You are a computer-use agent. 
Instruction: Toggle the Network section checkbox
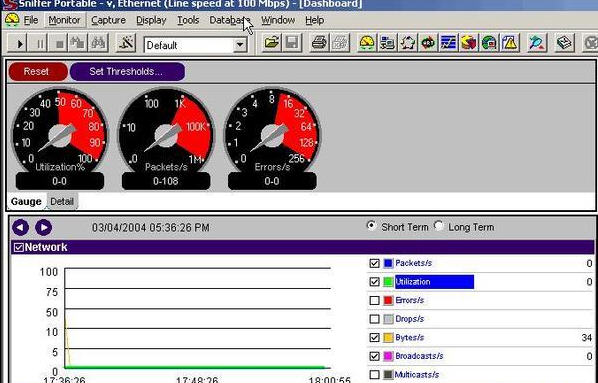tap(18, 247)
